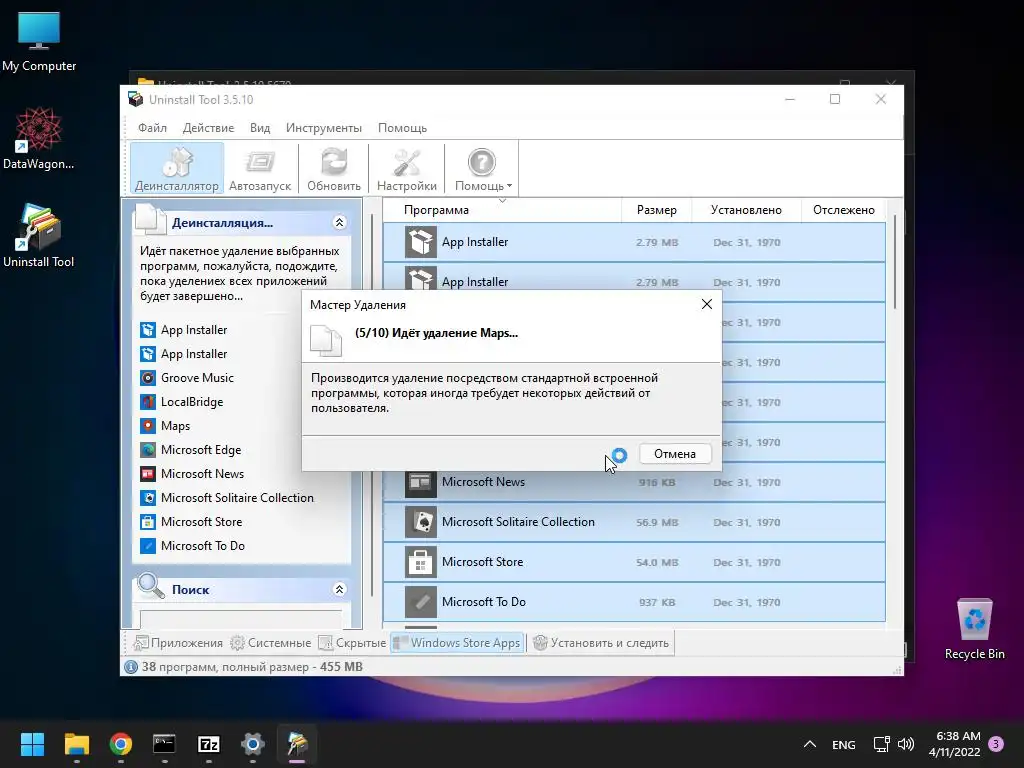This screenshot has width=1024, height=768.
Task: Sort by the Размер column header
Action: coord(656,210)
